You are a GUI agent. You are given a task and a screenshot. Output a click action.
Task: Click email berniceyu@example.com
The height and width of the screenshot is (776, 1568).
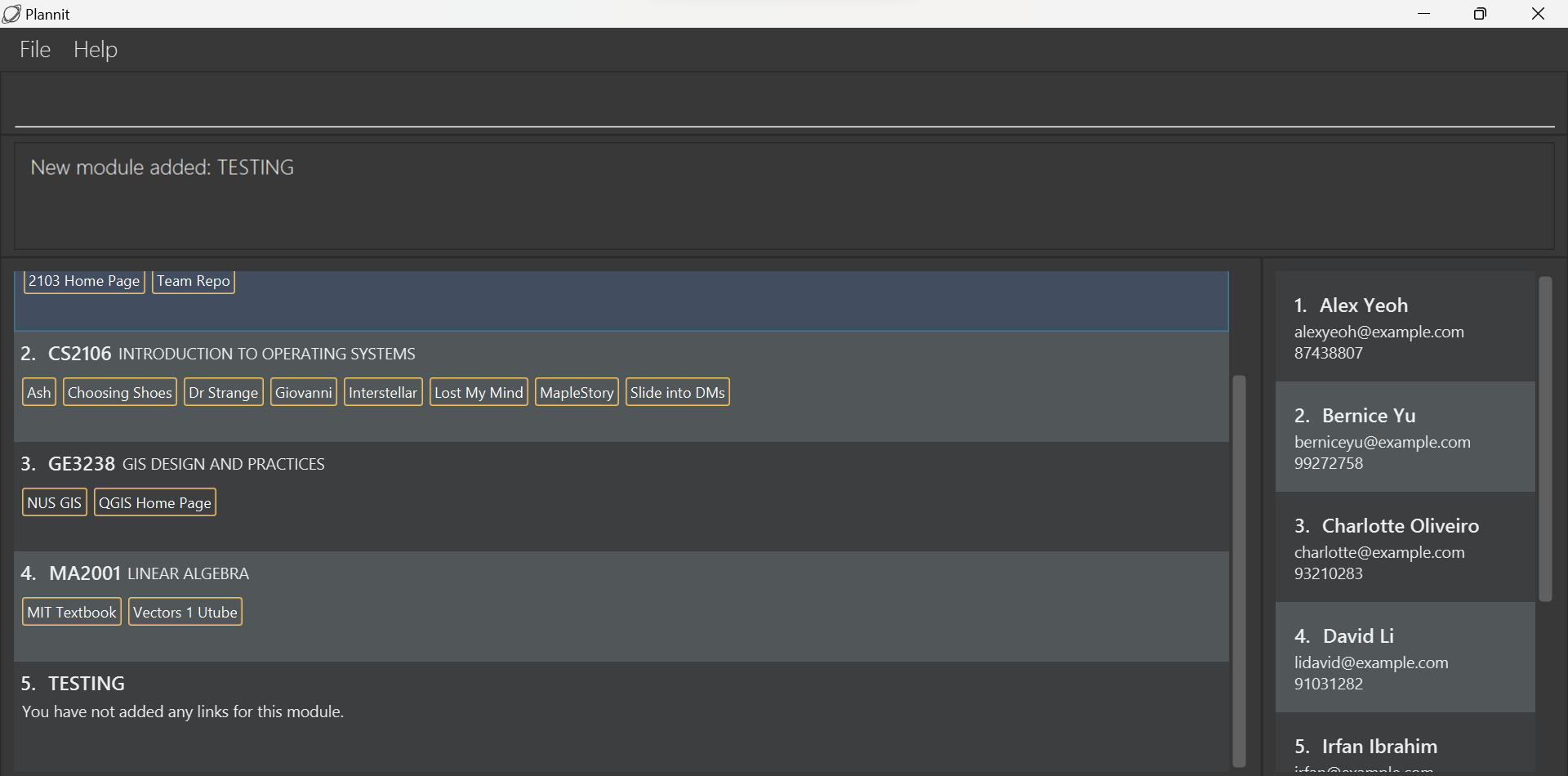1382,442
